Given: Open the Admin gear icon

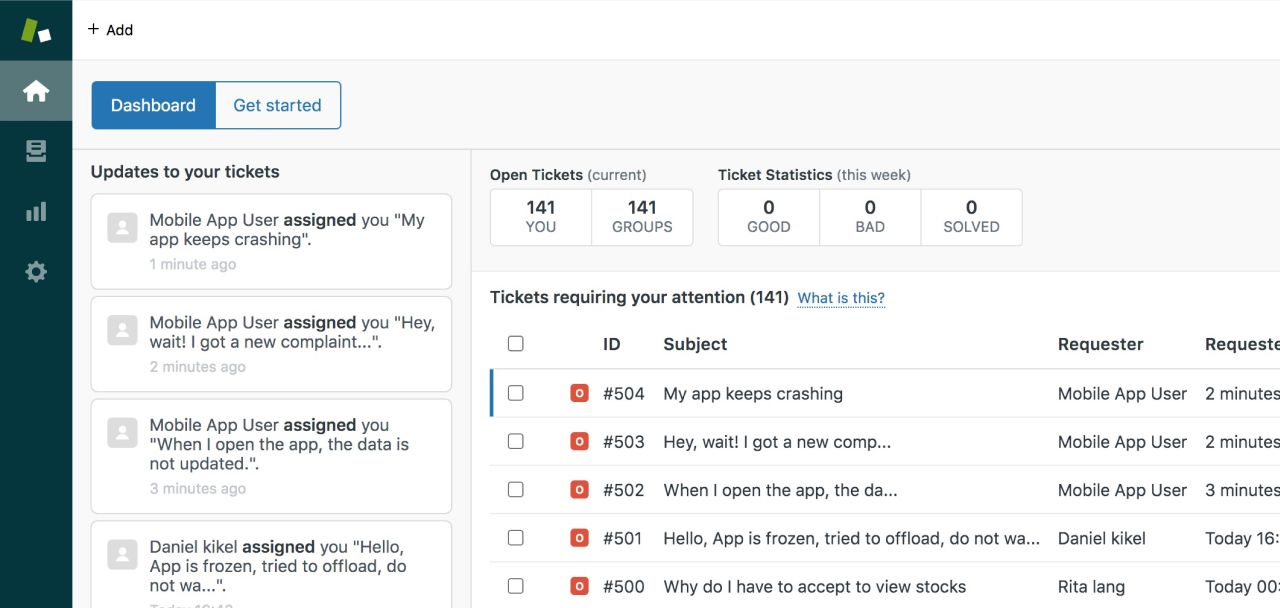Looking at the screenshot, I should point(36,271).
